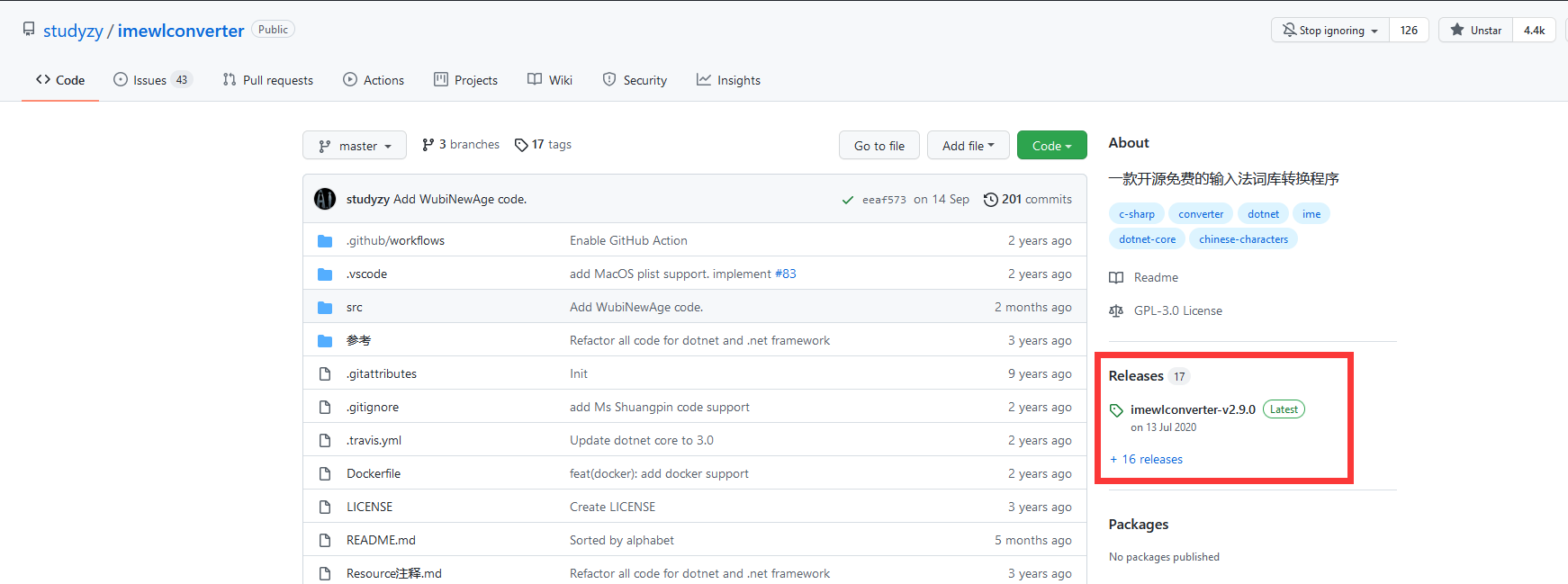Click the repository book icon beside studyzy
The image size is (1568, 584).
[29, 30]
